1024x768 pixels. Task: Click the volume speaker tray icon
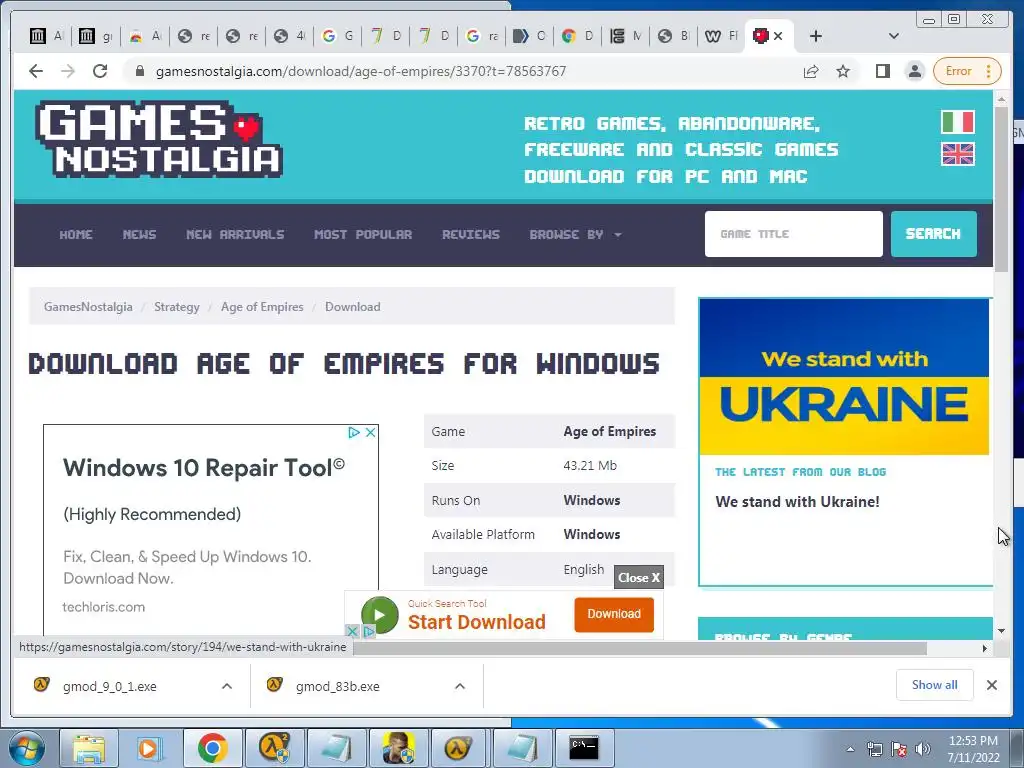pyautogui.click(x=923, y=749)
